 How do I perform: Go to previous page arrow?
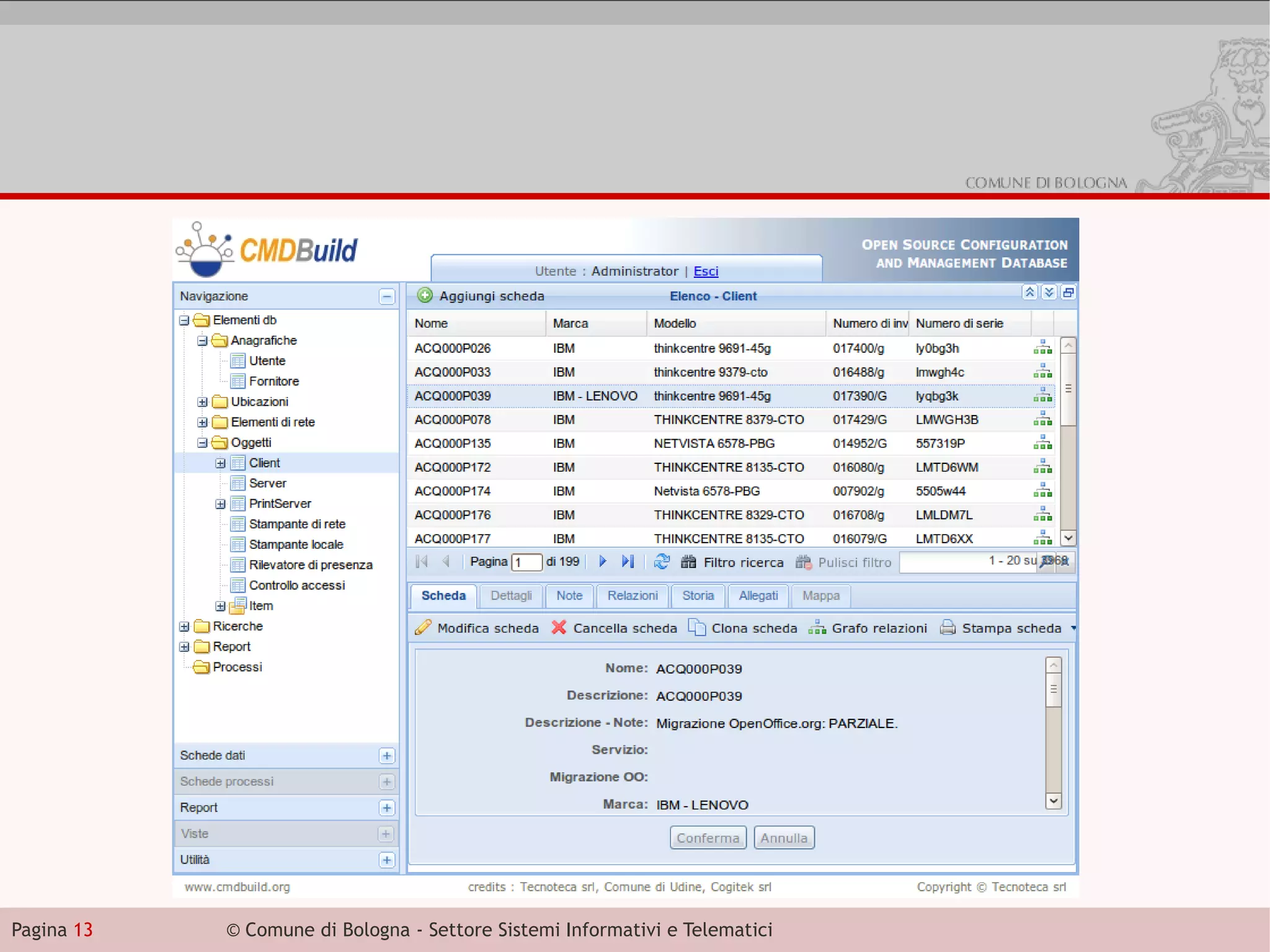446,562
